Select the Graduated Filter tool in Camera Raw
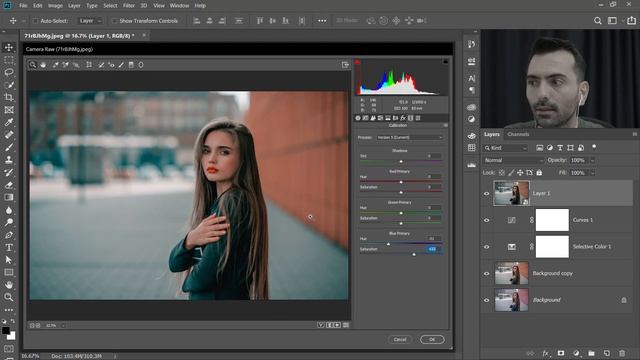This screenshot has height=360, width=640. tap(131, 65)
